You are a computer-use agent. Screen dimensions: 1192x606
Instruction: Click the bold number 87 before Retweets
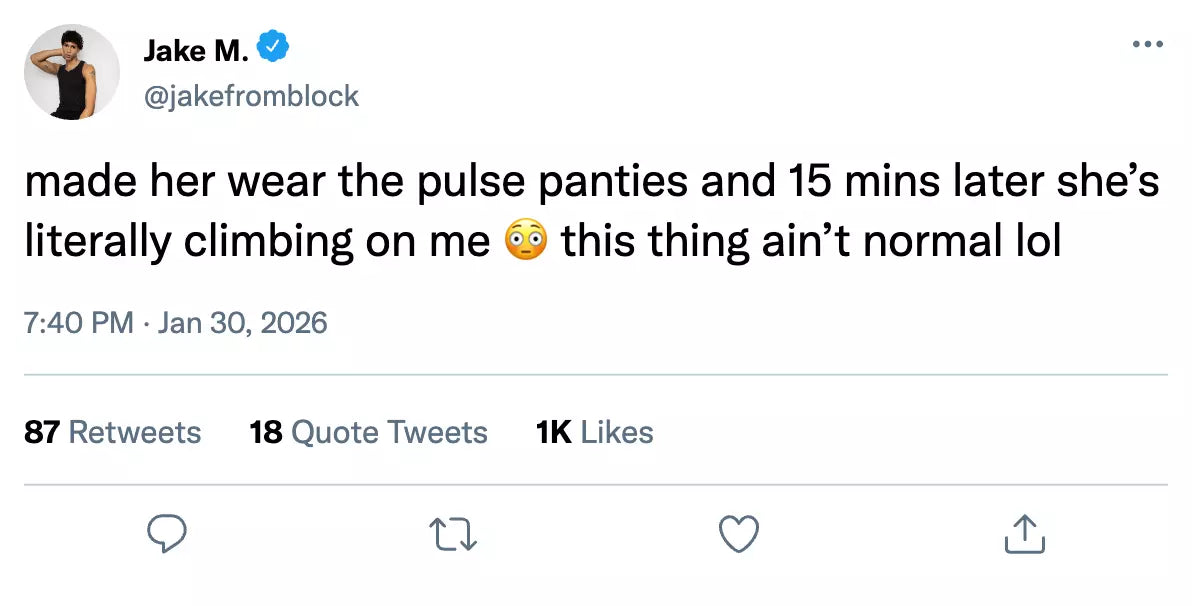pyautogui.click(x=42, y=432)
